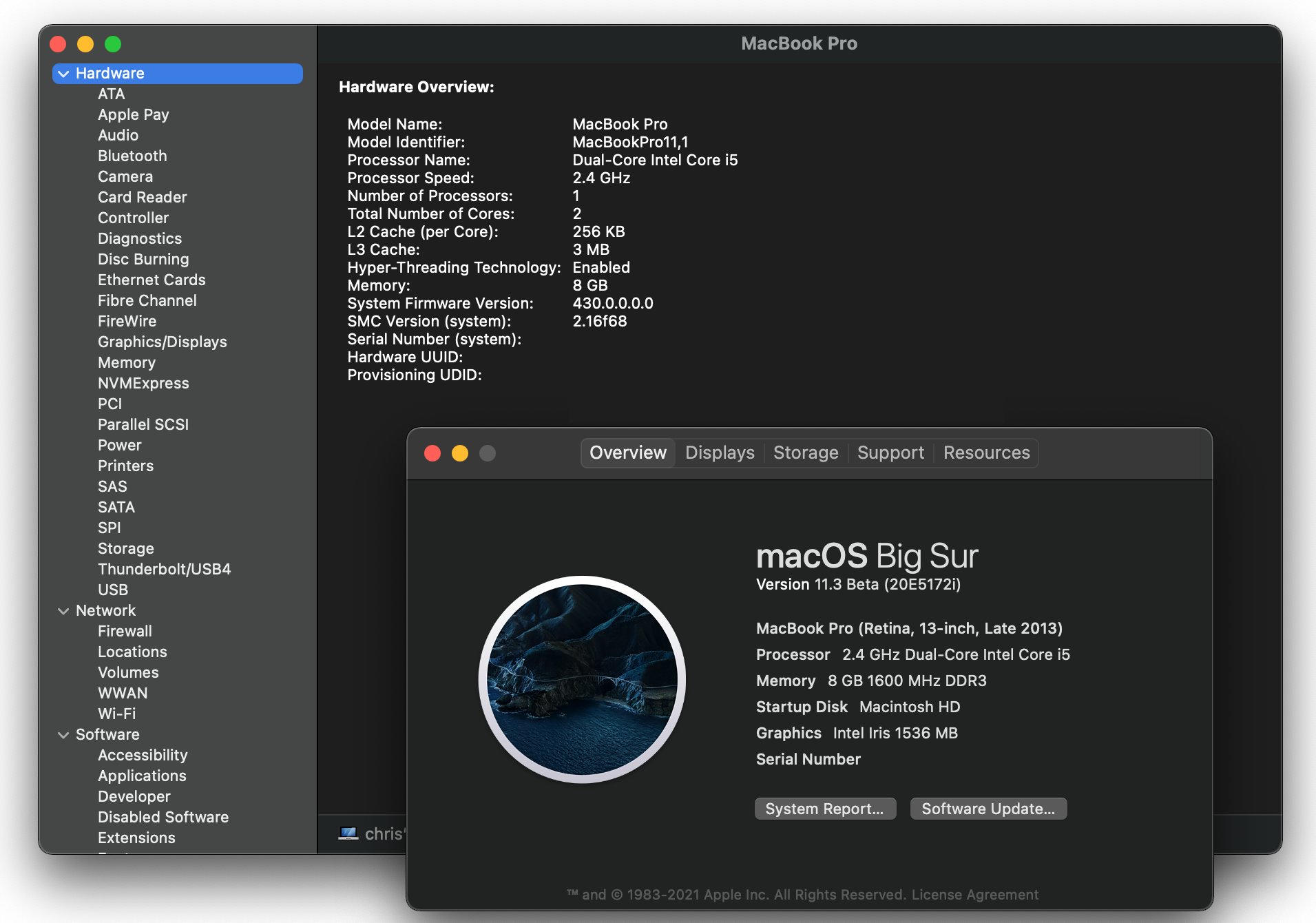Select SPI in the sidebar

click(x=109, y=528)
